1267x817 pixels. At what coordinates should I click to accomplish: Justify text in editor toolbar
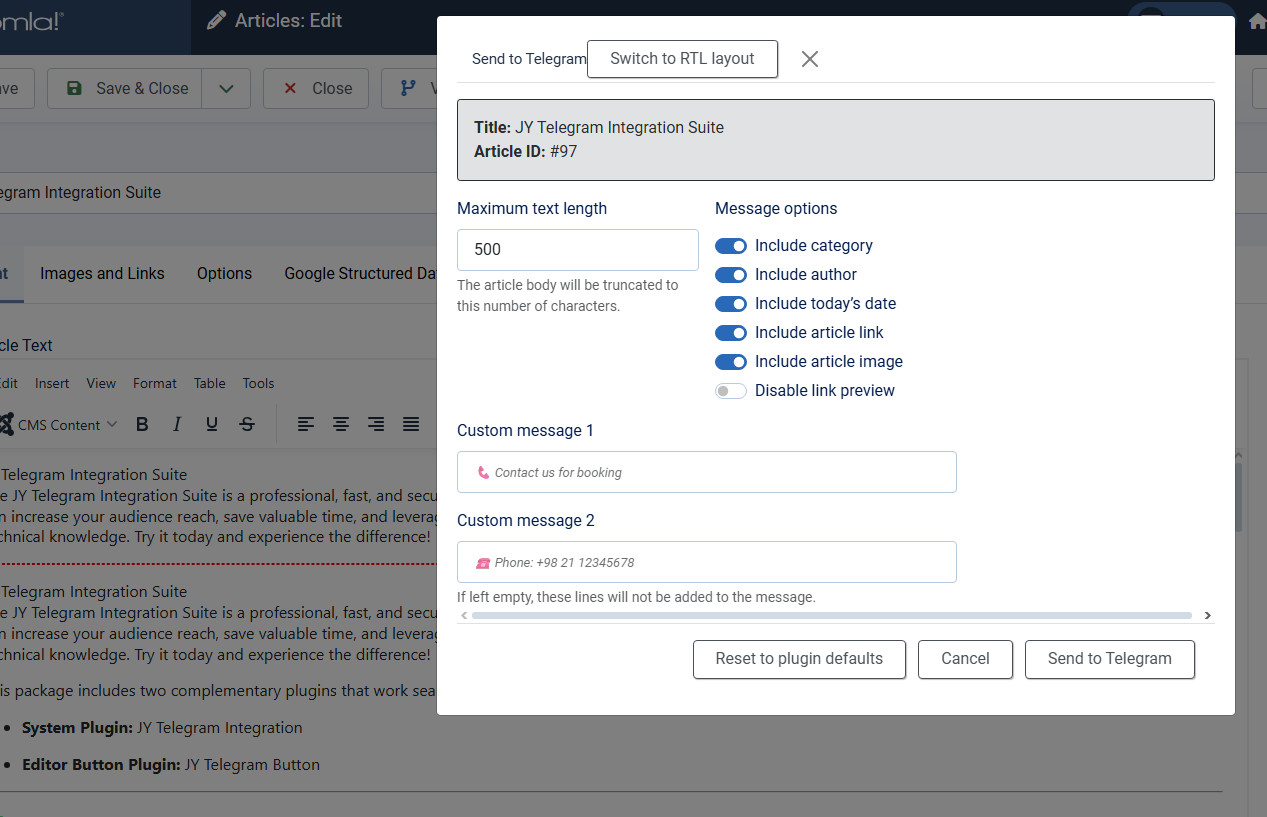pos(411,425)
